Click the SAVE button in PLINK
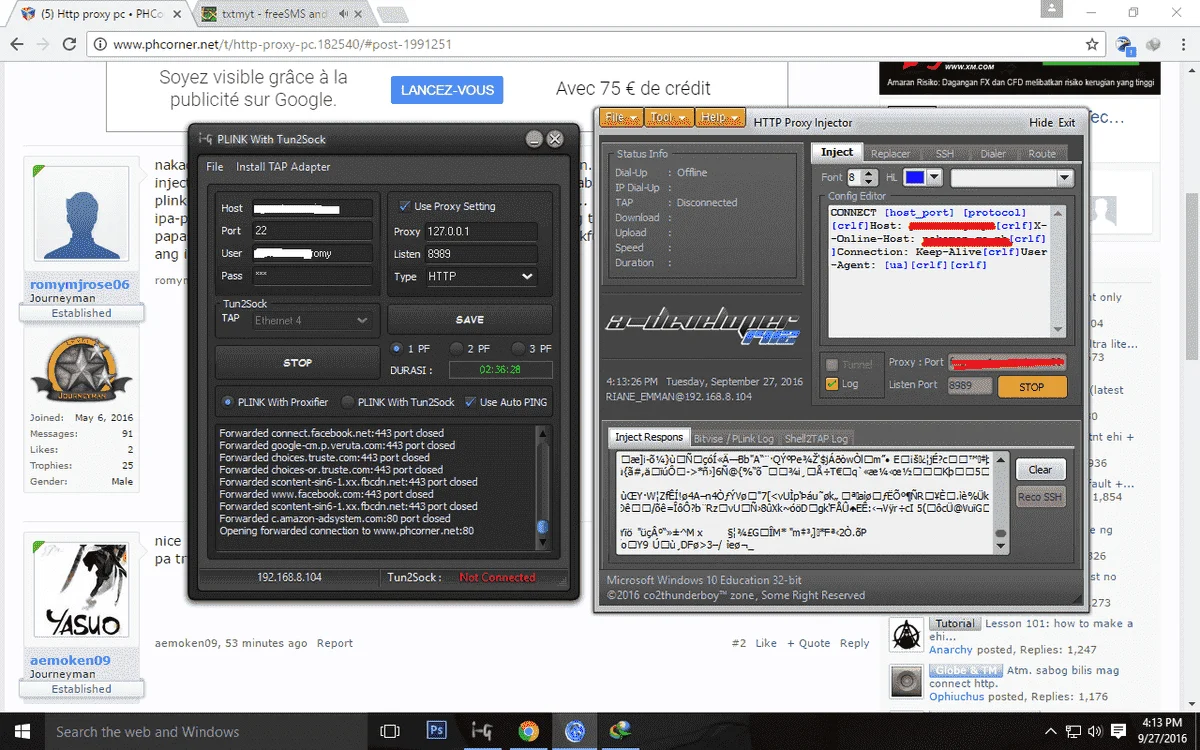 click(x=469, y=320)
